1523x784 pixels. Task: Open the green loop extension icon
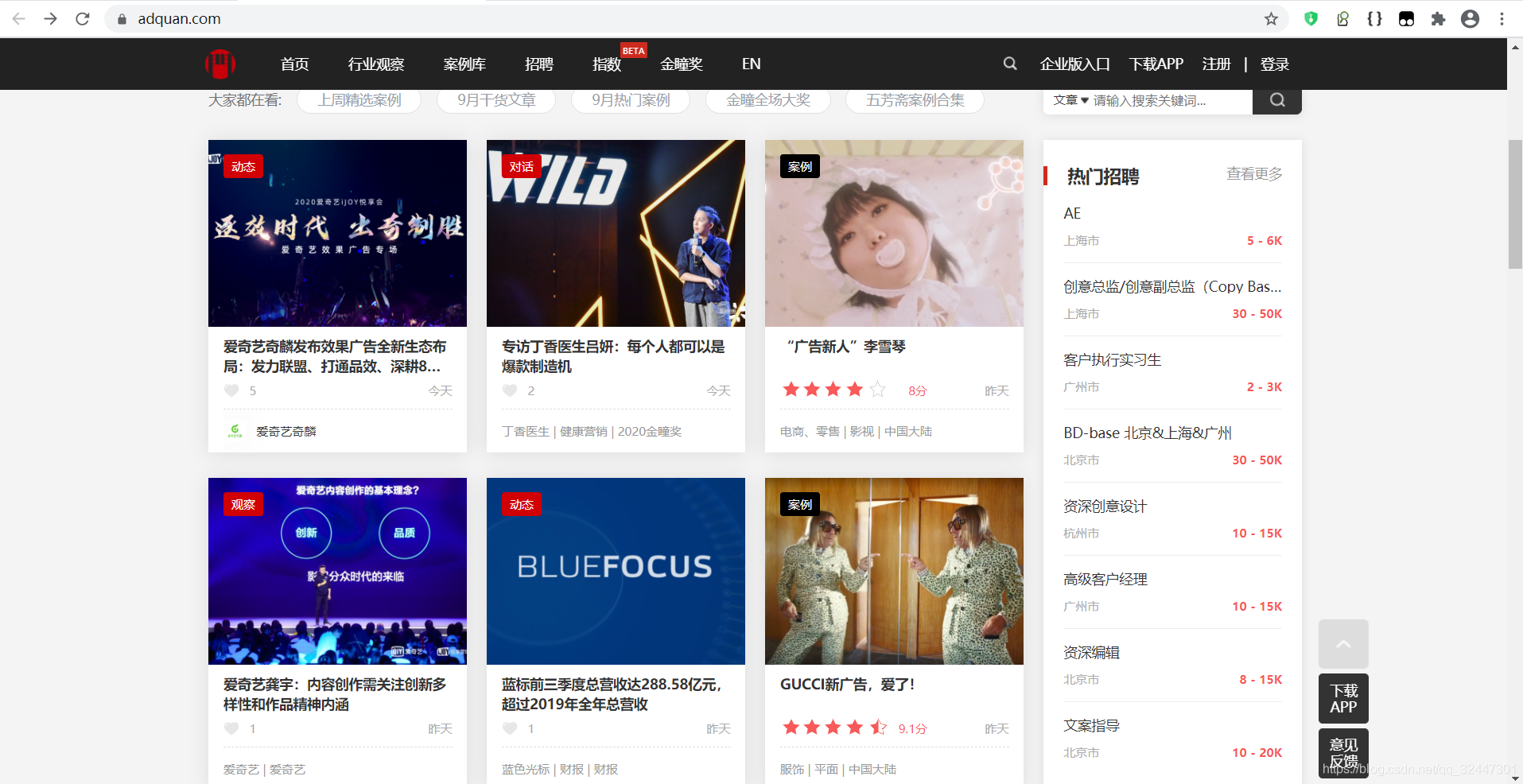point(1342,18)
